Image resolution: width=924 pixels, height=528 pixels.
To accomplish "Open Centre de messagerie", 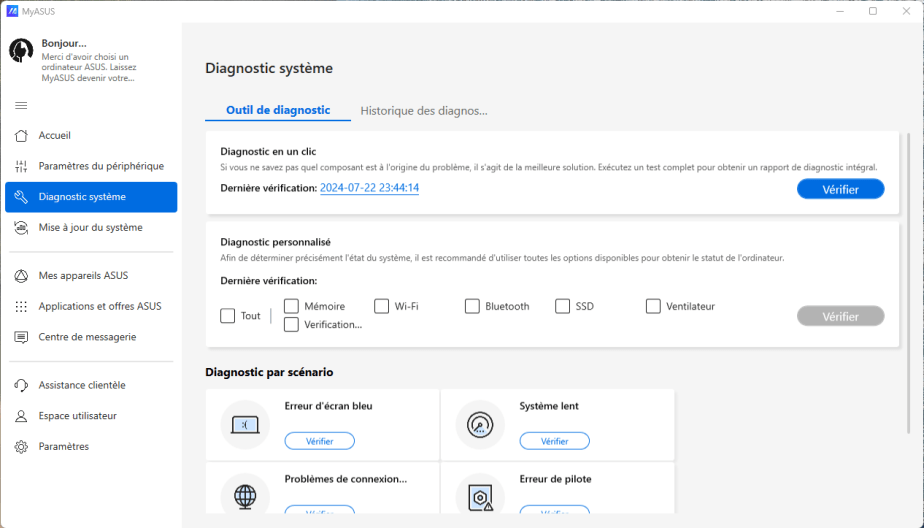I will point(91,337).
